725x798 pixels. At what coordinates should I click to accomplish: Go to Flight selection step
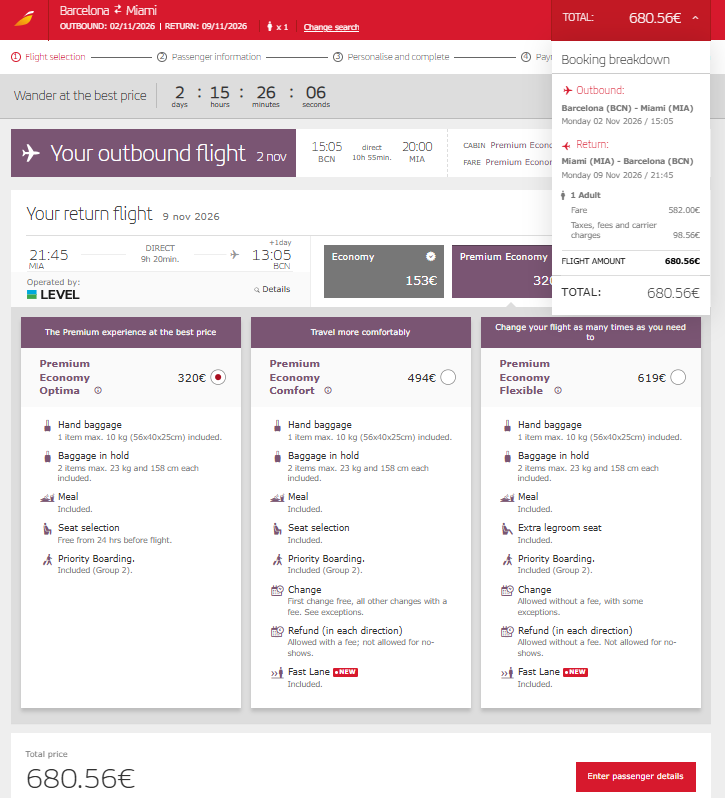coord(48,57)
